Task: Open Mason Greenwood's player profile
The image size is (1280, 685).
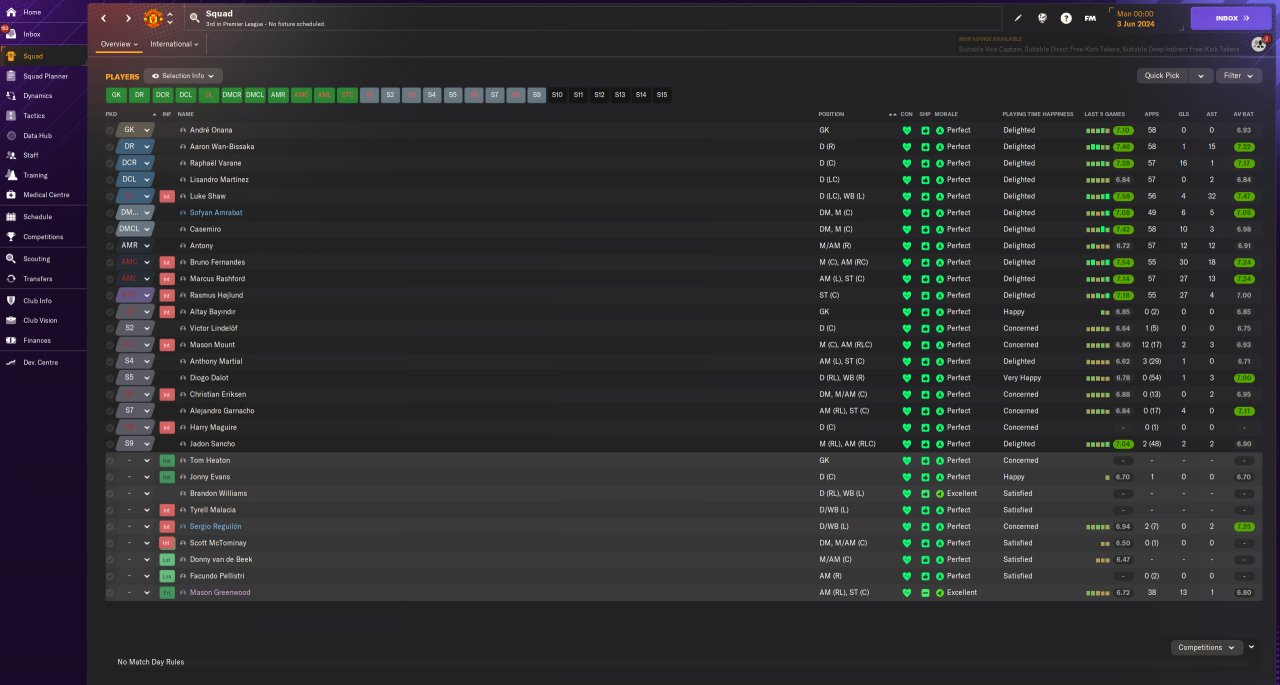Action: point(220,592)
